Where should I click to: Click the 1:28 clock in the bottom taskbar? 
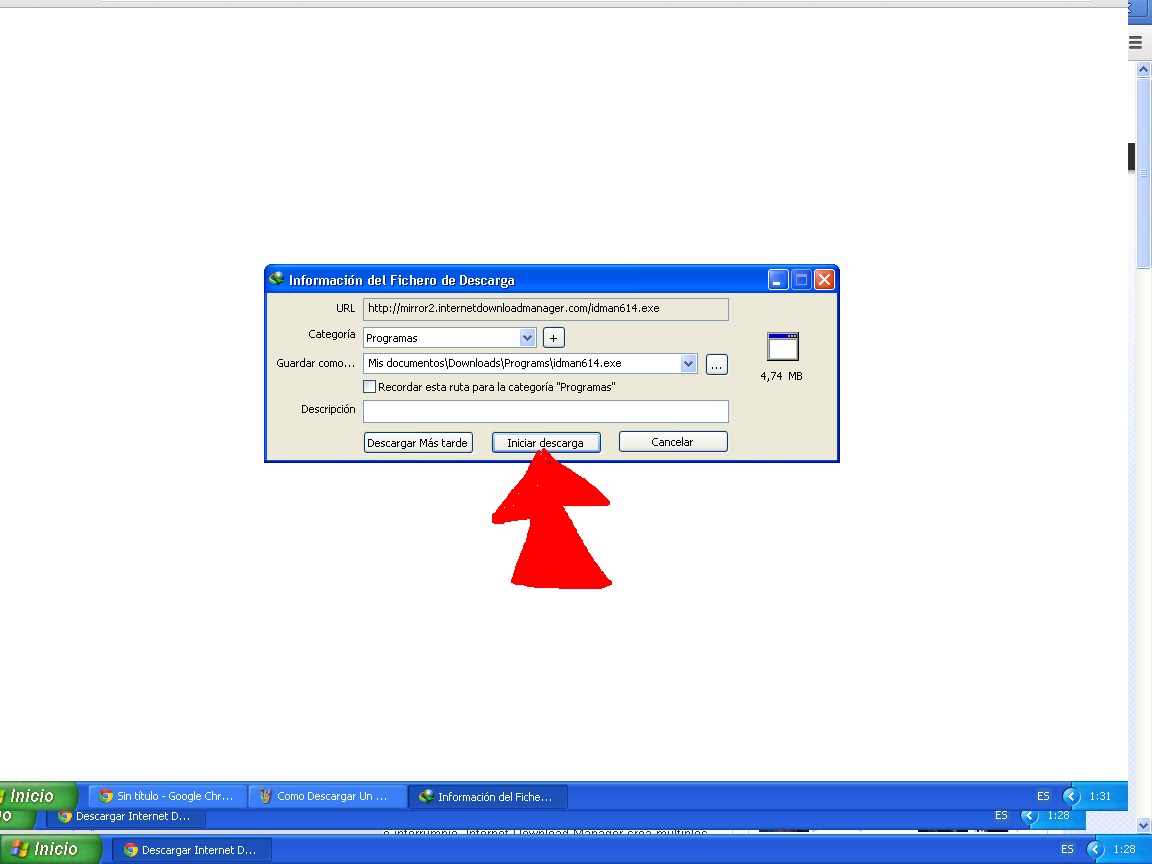pos(1124,849)
